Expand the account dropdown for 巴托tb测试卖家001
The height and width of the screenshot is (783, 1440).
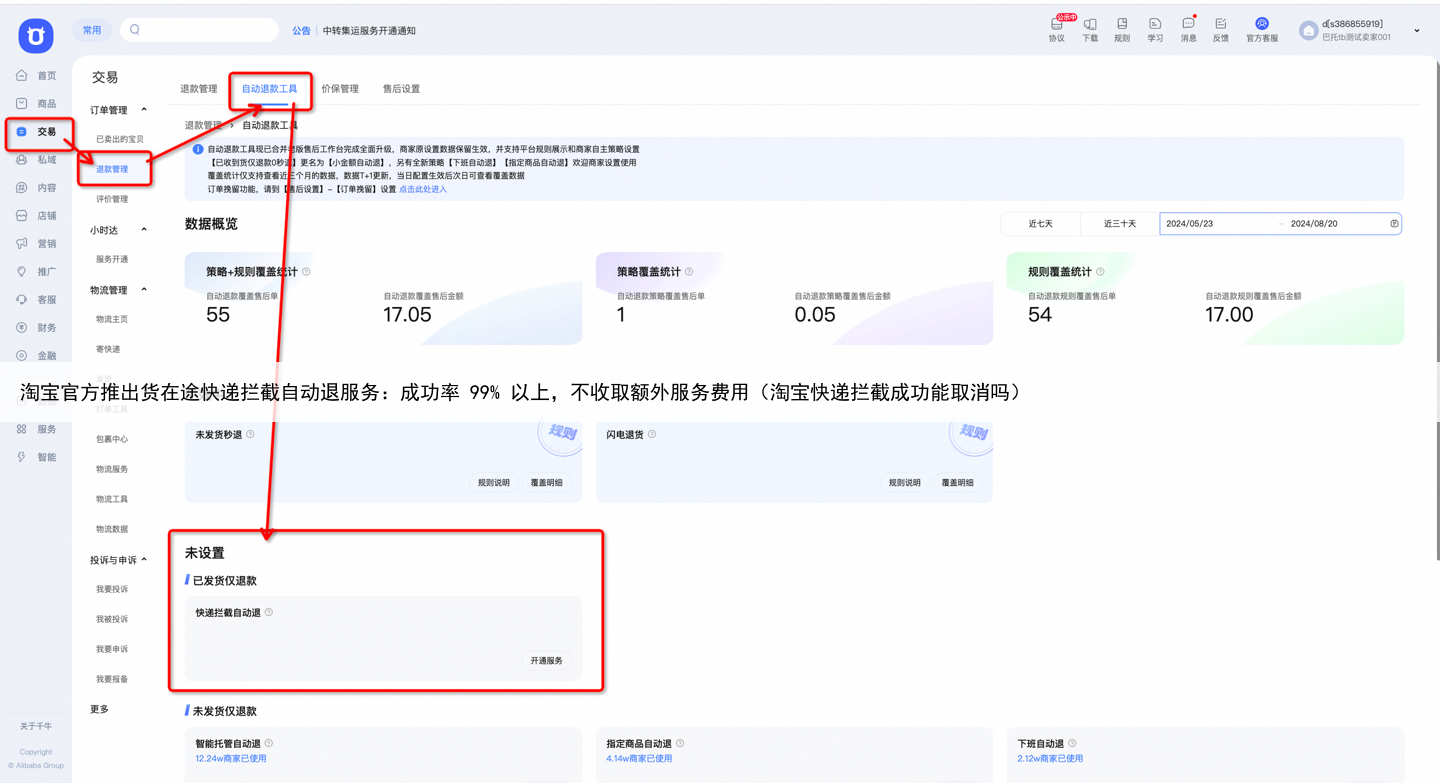(1416, 30)
